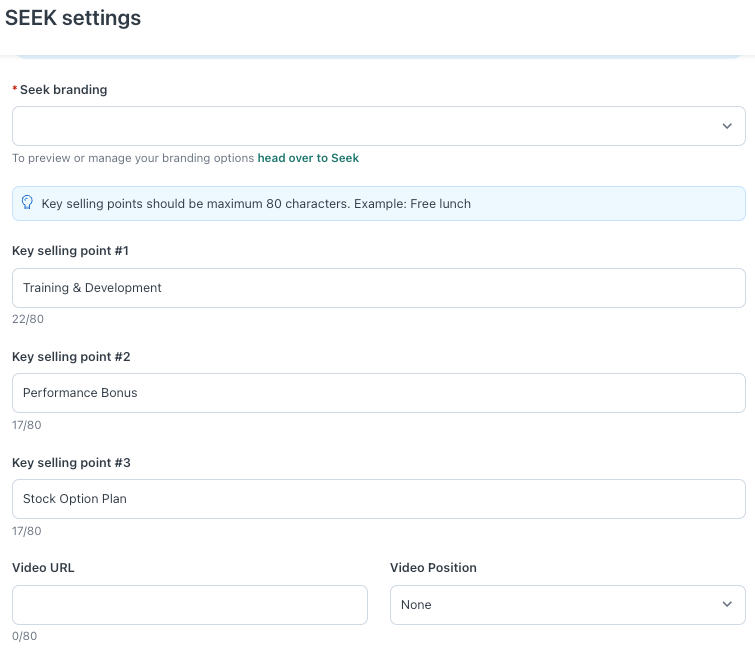Click the Key selling point #1 label
The height and width of the screenshot is (651, 755).
pyautogui.click(x=70, y=251)
